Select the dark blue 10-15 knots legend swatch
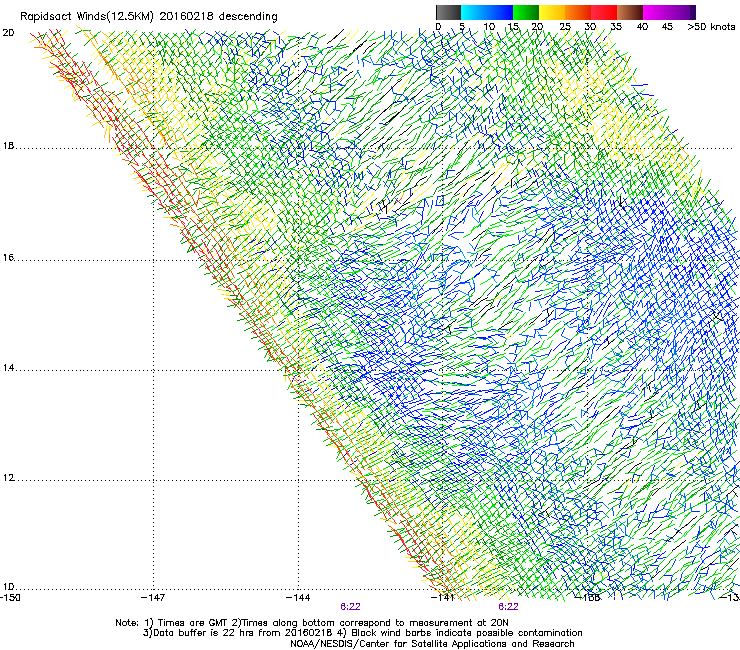 tap(500, 12)
